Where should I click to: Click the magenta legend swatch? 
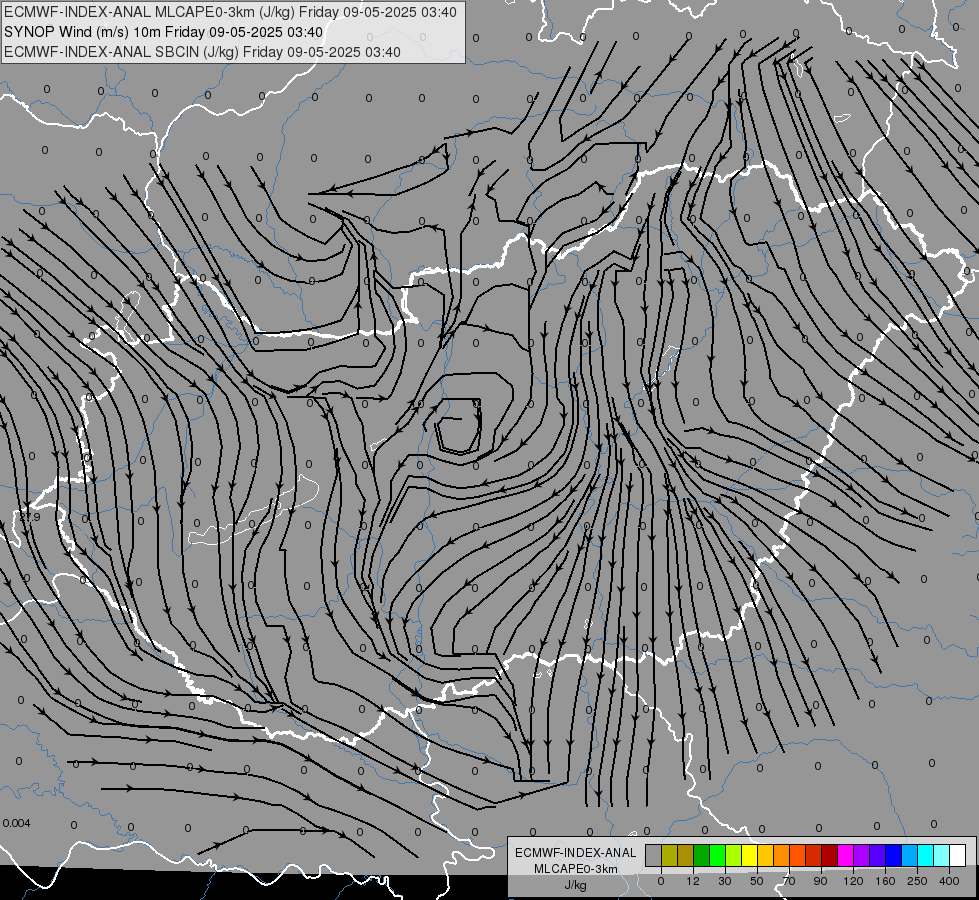(x=846, y=855)
